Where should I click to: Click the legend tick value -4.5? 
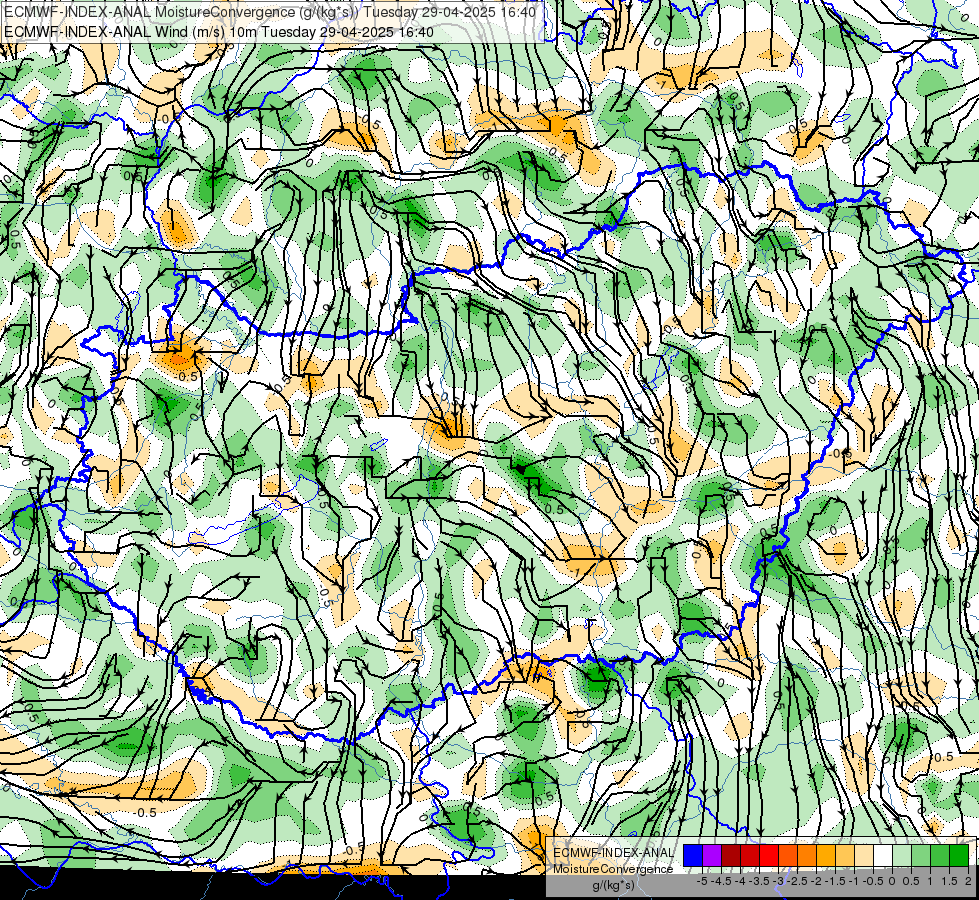721,881
